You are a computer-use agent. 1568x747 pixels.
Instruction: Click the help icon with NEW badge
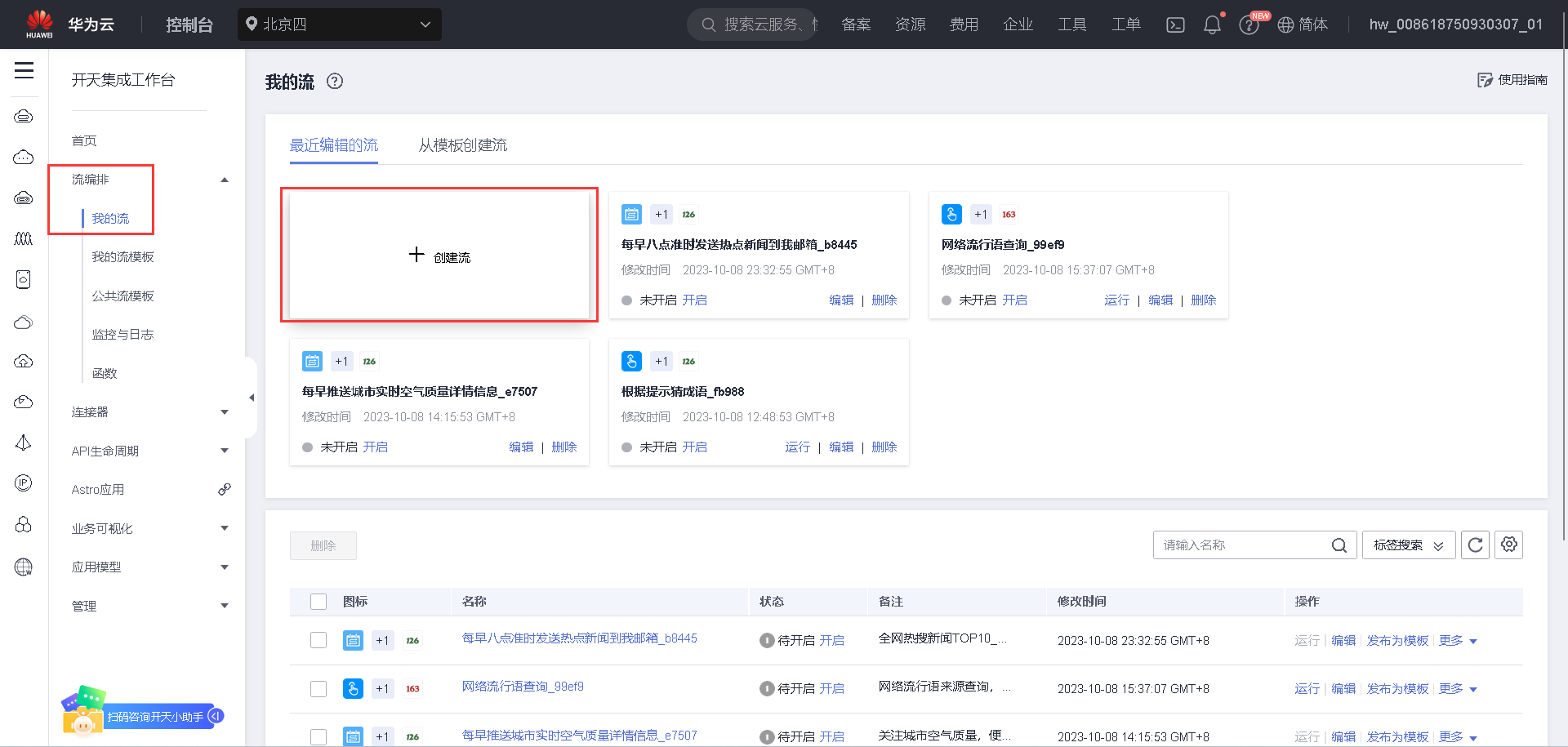coord(1249,24)
